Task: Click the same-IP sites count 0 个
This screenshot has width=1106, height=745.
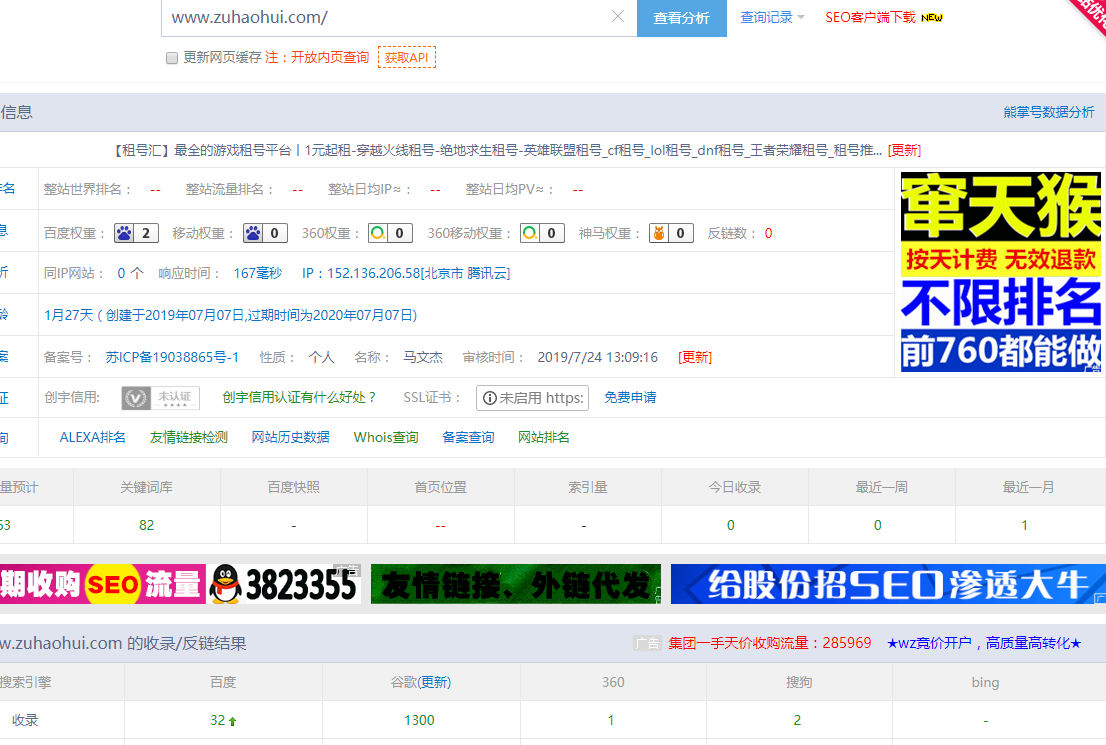Action: point(130,273)
